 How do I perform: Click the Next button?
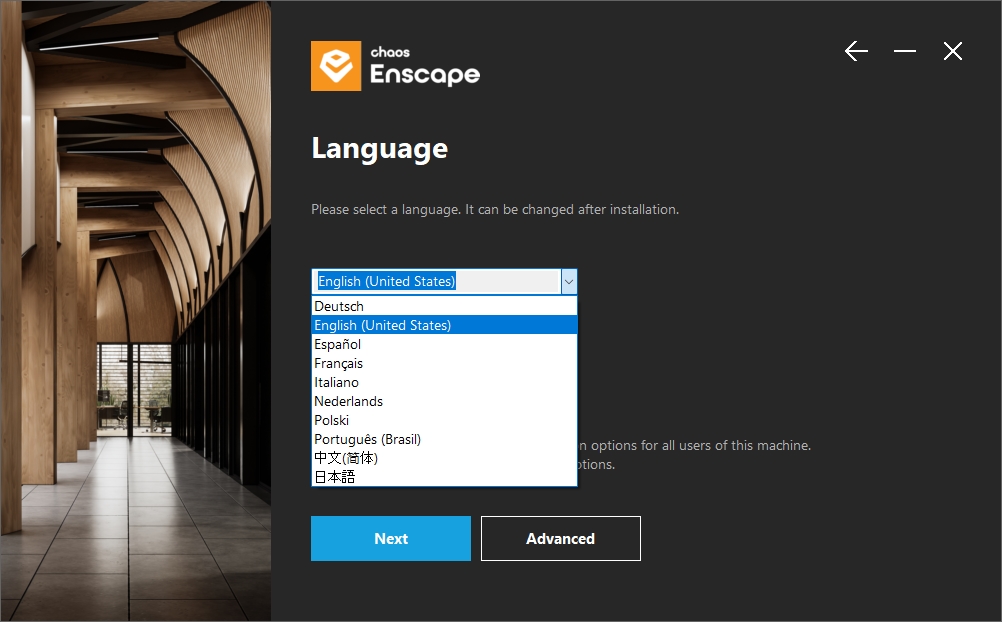391,538
